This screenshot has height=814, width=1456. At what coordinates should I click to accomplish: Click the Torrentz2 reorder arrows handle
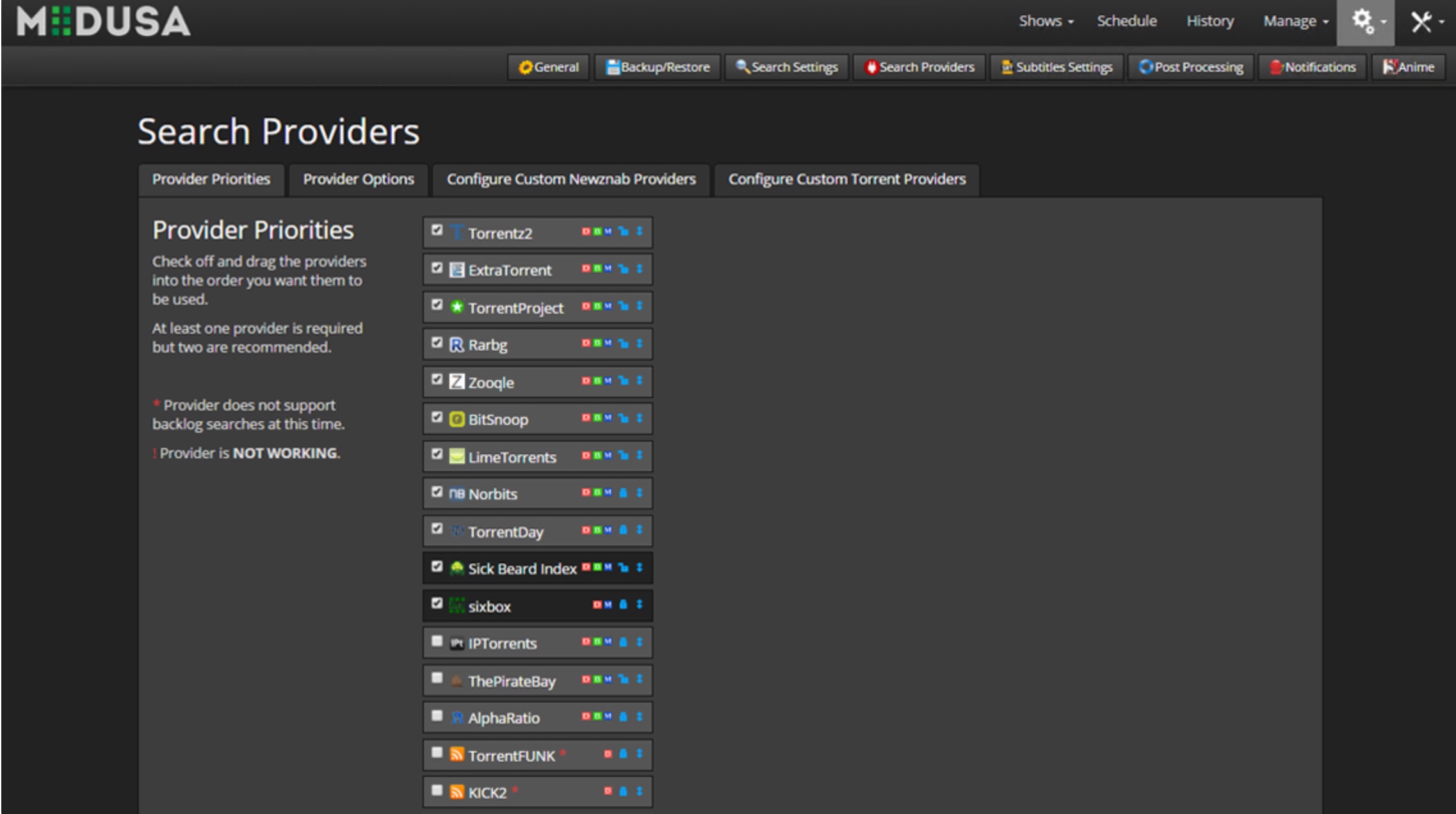click(639, 232)
